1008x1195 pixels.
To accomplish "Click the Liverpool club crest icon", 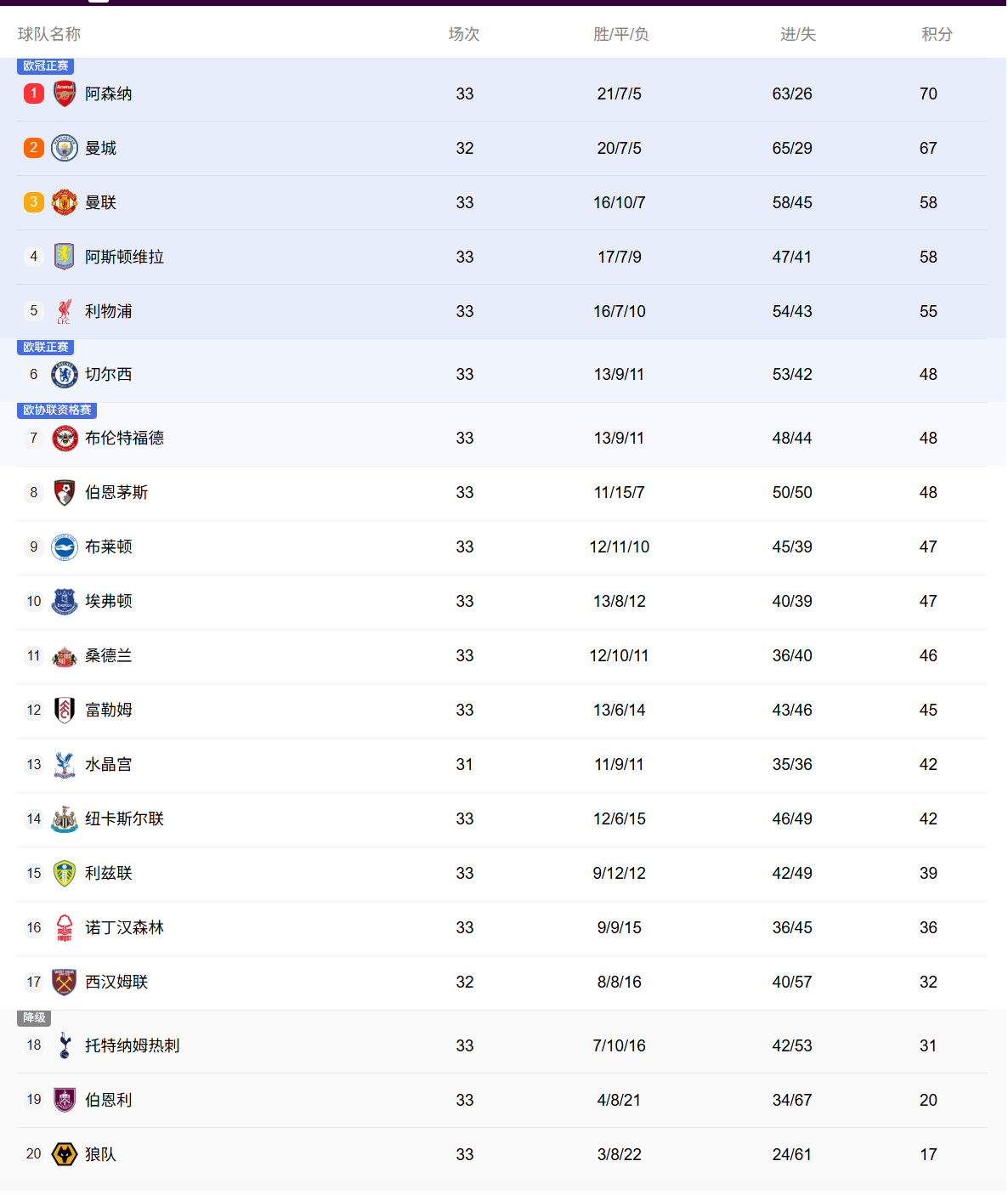I will (65, 311).
